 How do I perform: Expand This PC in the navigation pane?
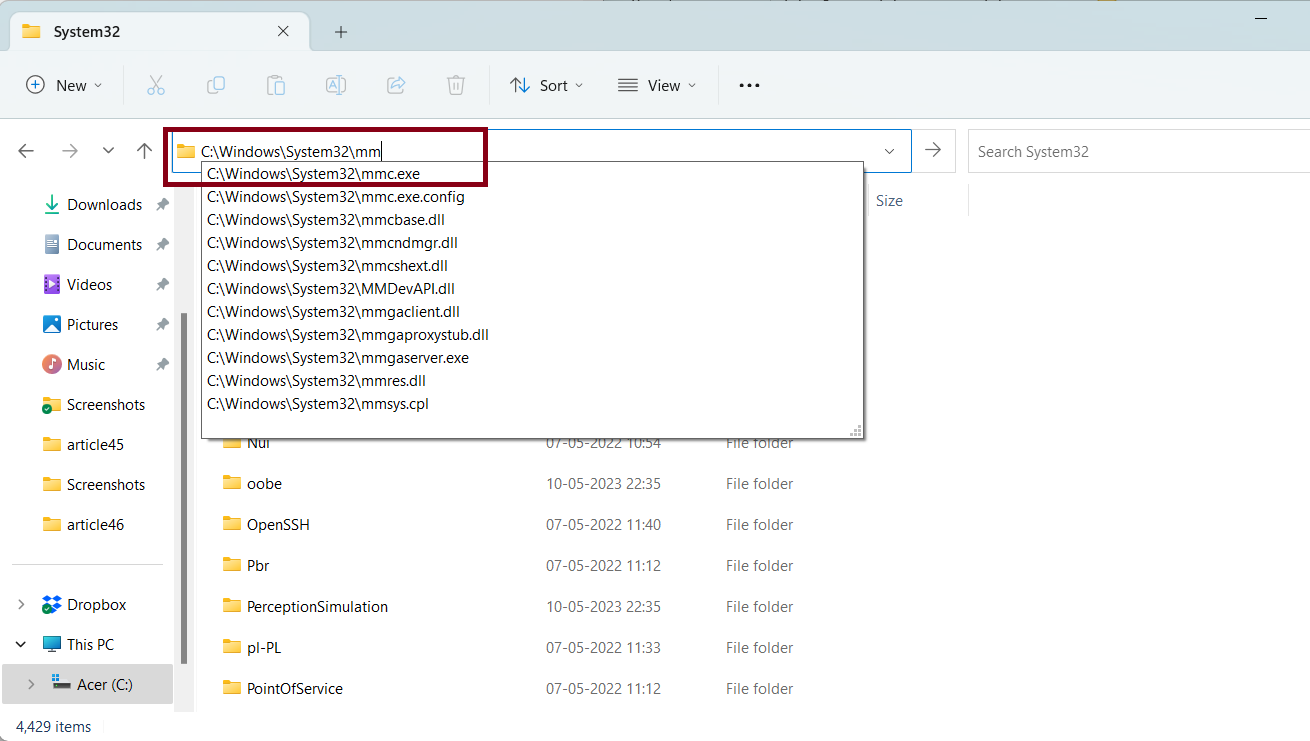click(21, 644)
